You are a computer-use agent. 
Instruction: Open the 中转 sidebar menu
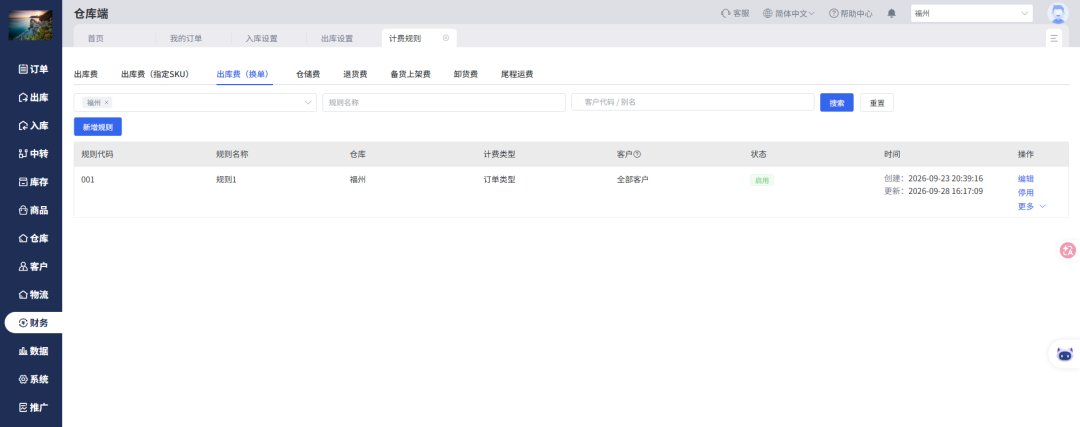coord(33,154)
